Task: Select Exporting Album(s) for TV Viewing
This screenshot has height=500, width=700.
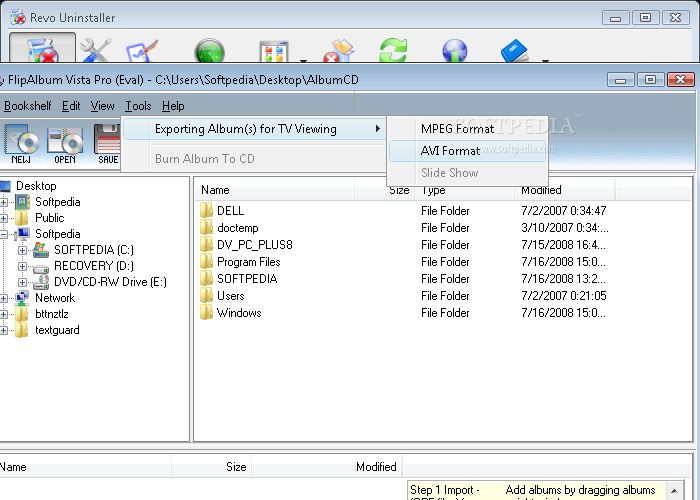Action: 254,129
